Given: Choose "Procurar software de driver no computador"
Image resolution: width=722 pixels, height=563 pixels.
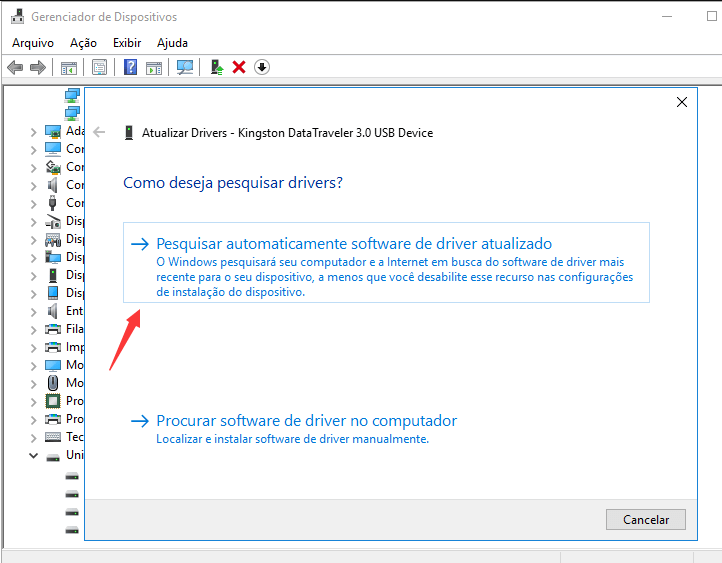Looking at the screenshot, I should pos(294,429).
